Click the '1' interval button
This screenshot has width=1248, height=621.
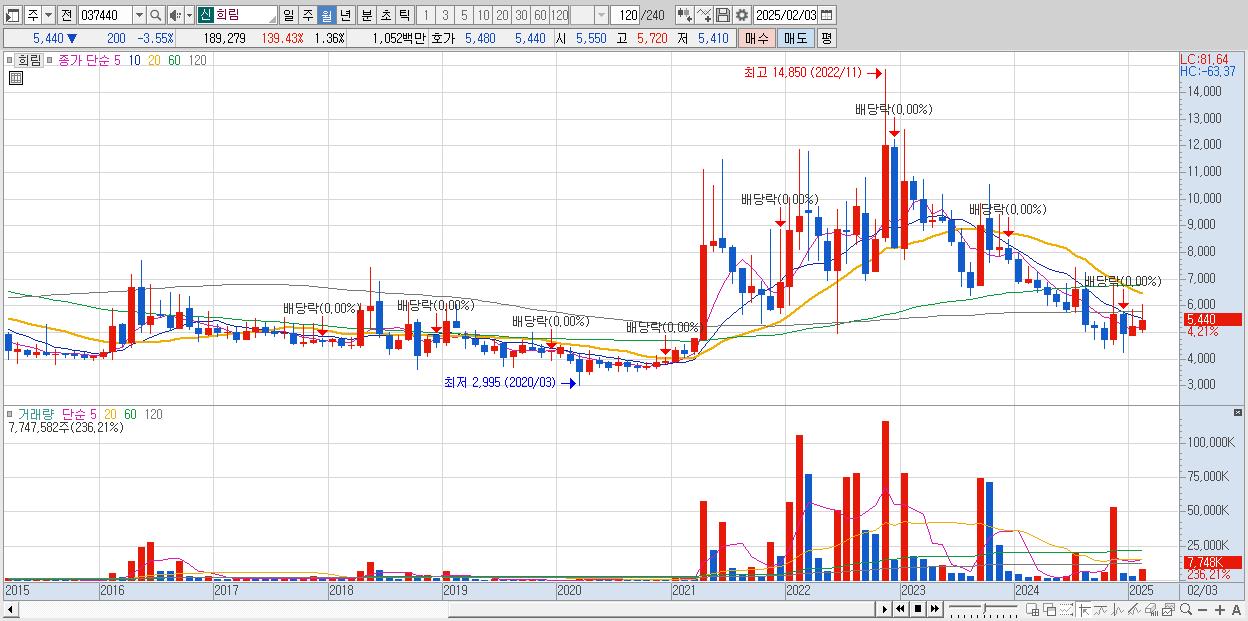click(x=426, y=15)
